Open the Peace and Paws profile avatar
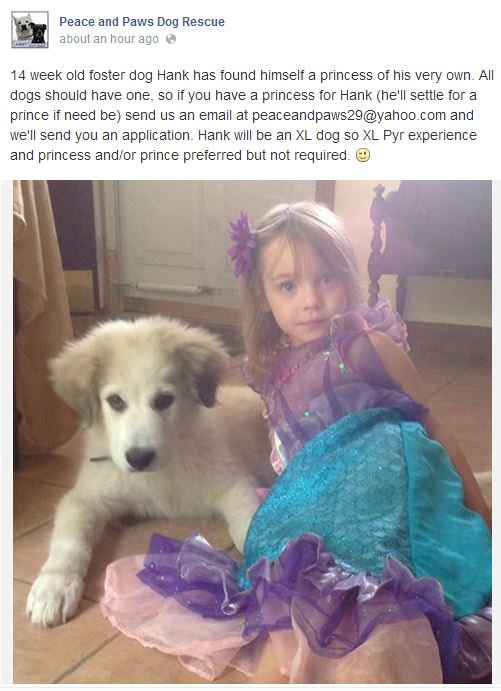 pyautogui.click(x=30, y=30)
